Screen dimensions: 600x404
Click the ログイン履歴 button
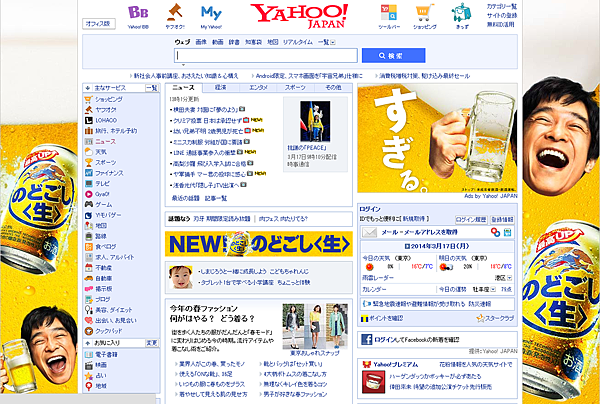tap(471, 220)
